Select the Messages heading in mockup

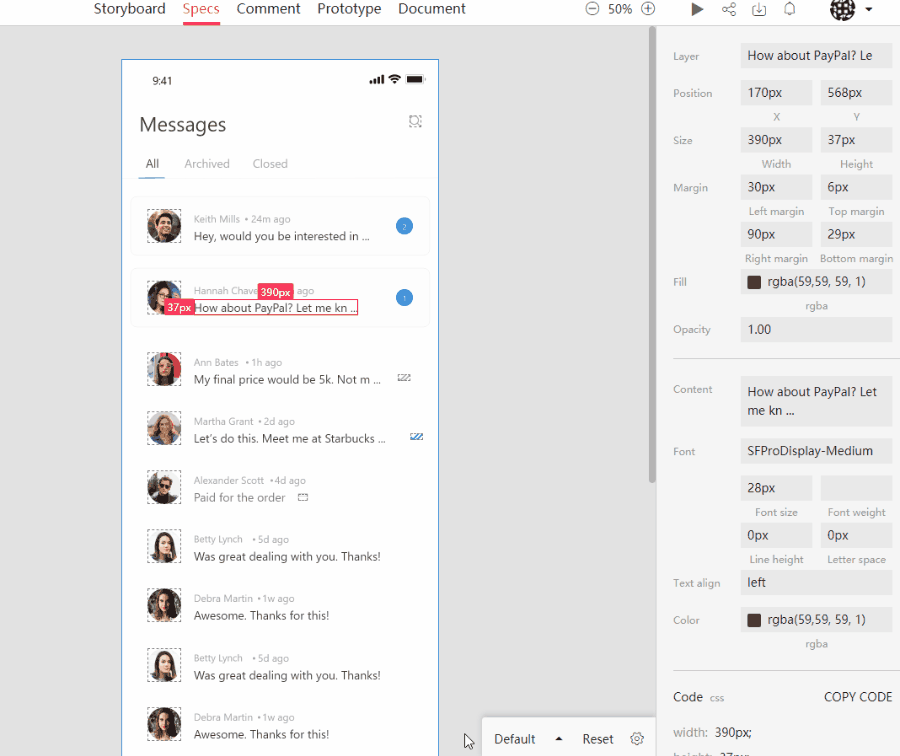pos(183,125)
